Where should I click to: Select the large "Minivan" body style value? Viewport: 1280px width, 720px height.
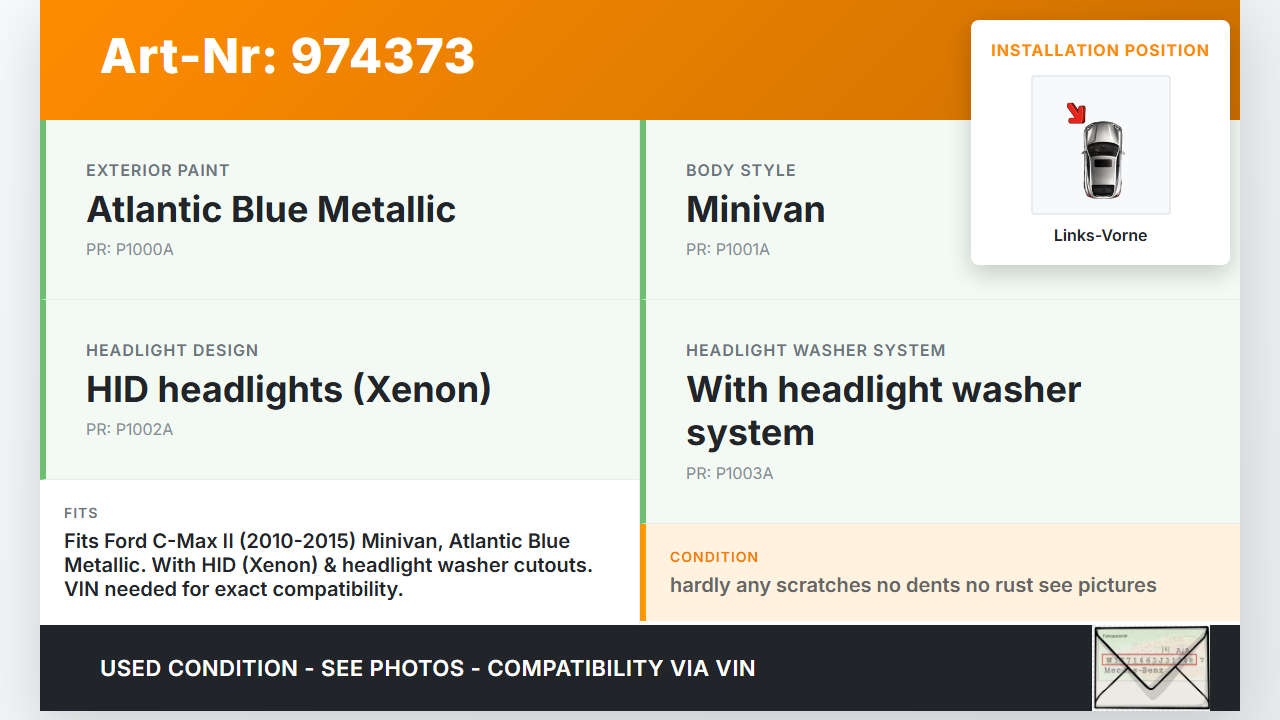coord(756,210)
